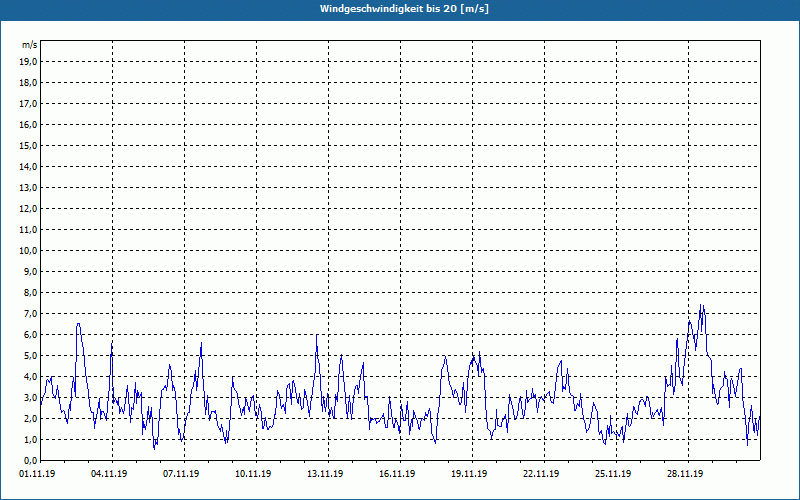Viewport: 800px width, 500px height.
Task: Click the 5,0 y-axis value
Action: 31,356
